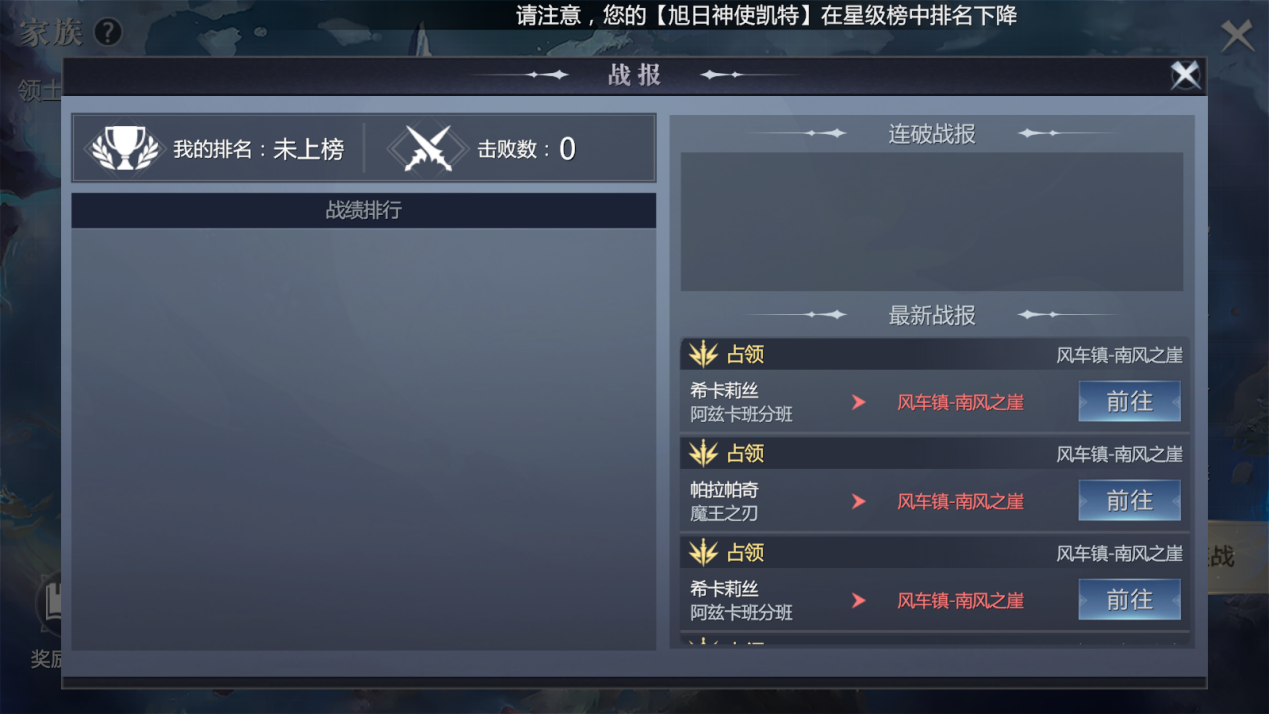This screenshot has width=1269, height=714.
Task: Click the second 占领 wing emblem icon
Action: point(703,453)
